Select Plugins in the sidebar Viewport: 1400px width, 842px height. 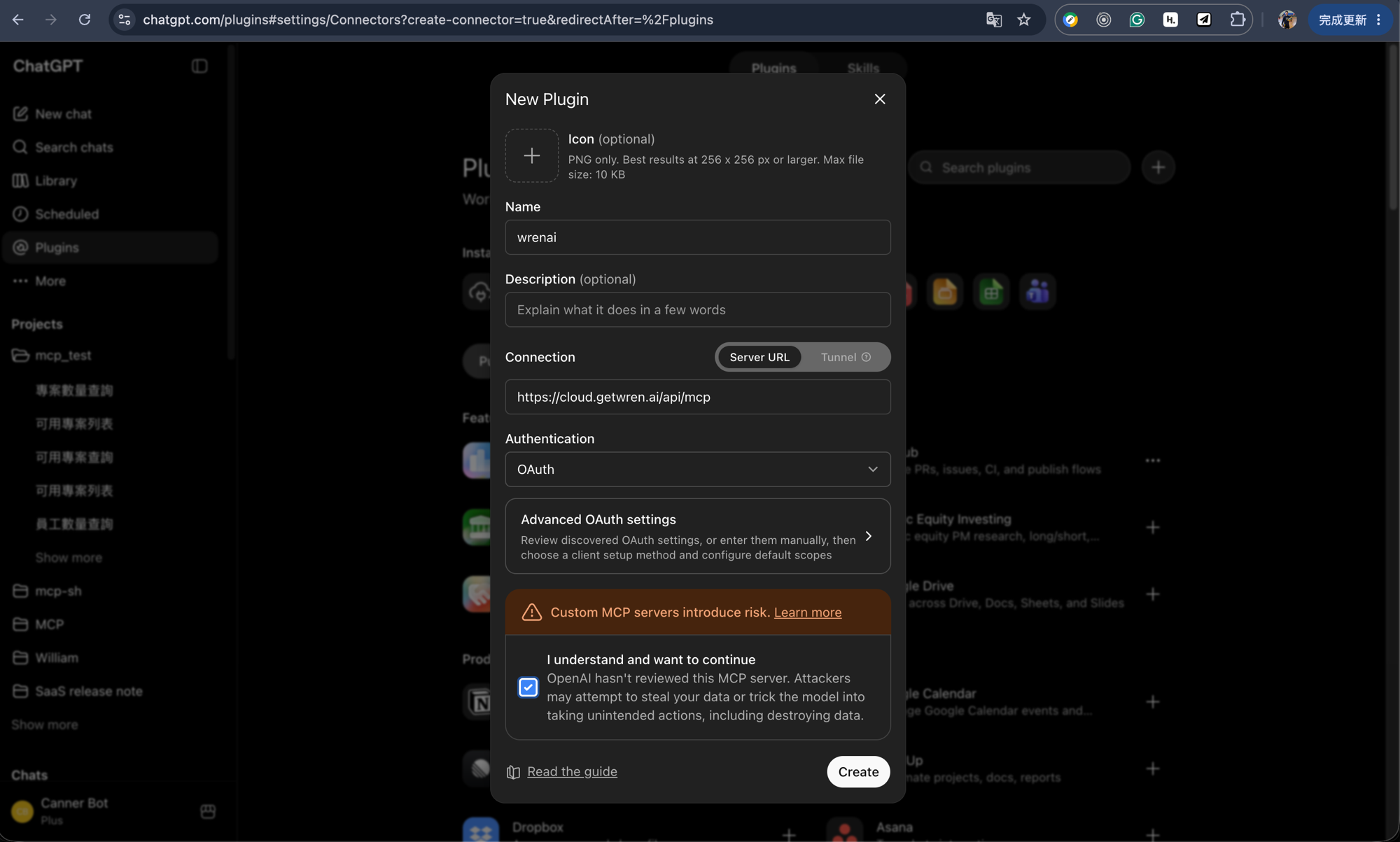pyautogui.click(x=110, y=248)
